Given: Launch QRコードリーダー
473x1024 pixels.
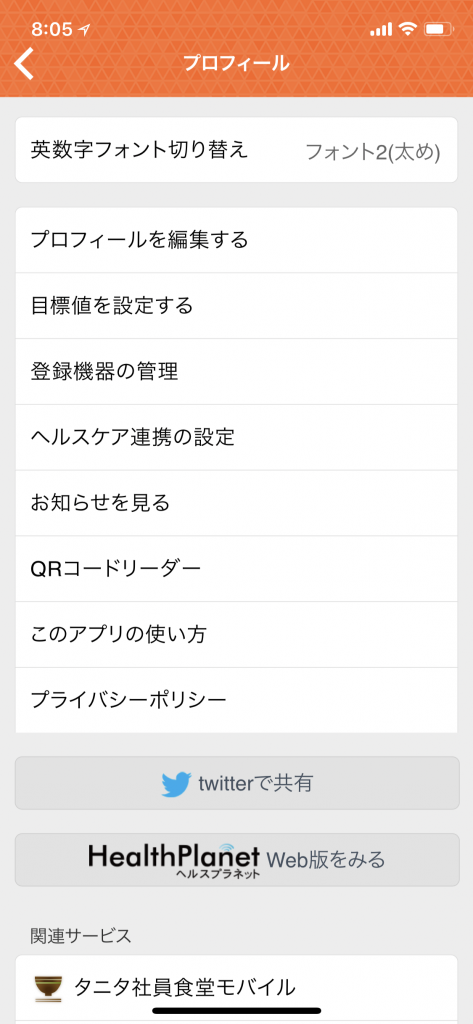Looking at the screenshot, I should [x=236, y=569].
